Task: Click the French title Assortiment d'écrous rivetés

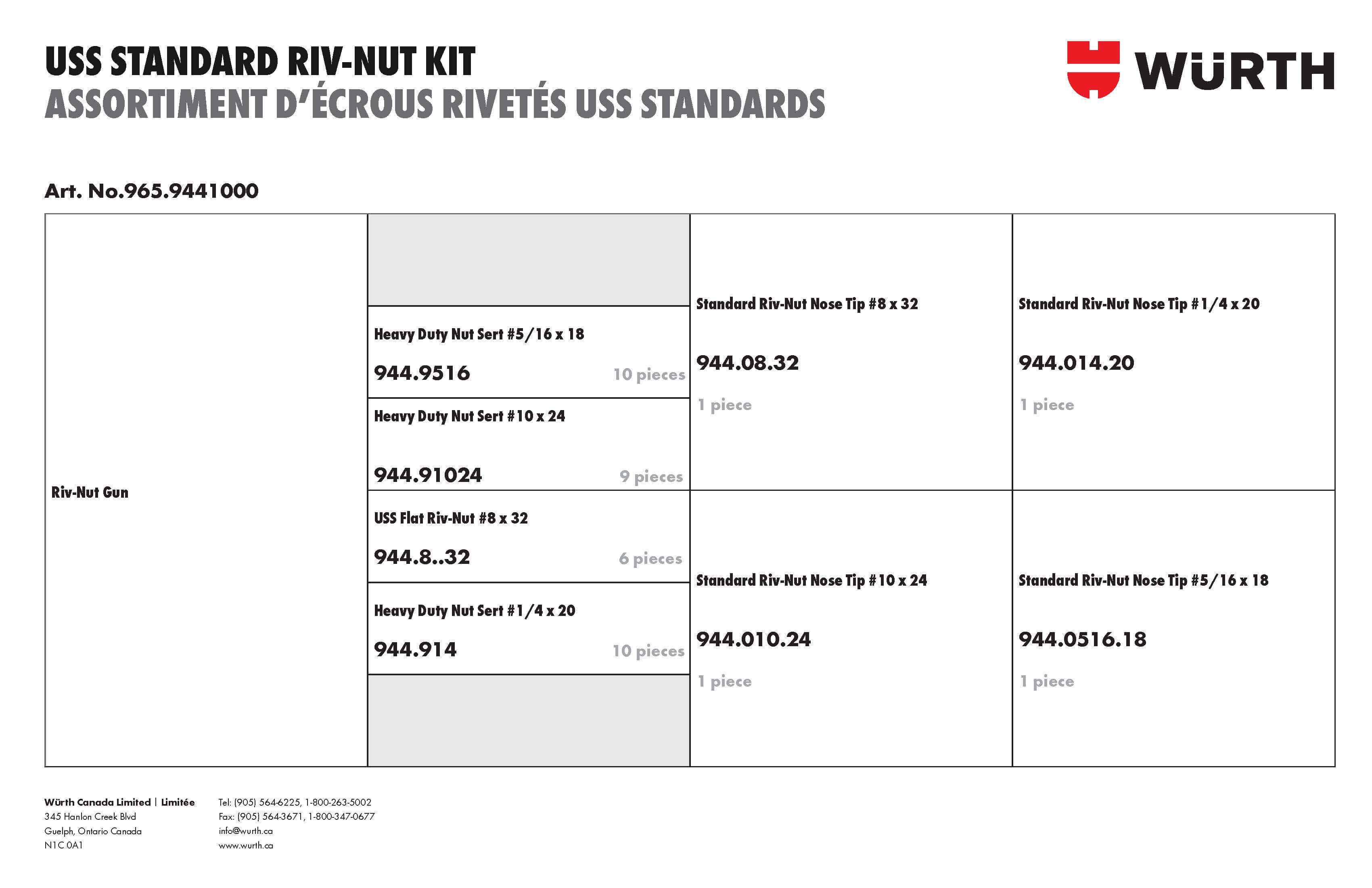Action: [x=434, y=105]
